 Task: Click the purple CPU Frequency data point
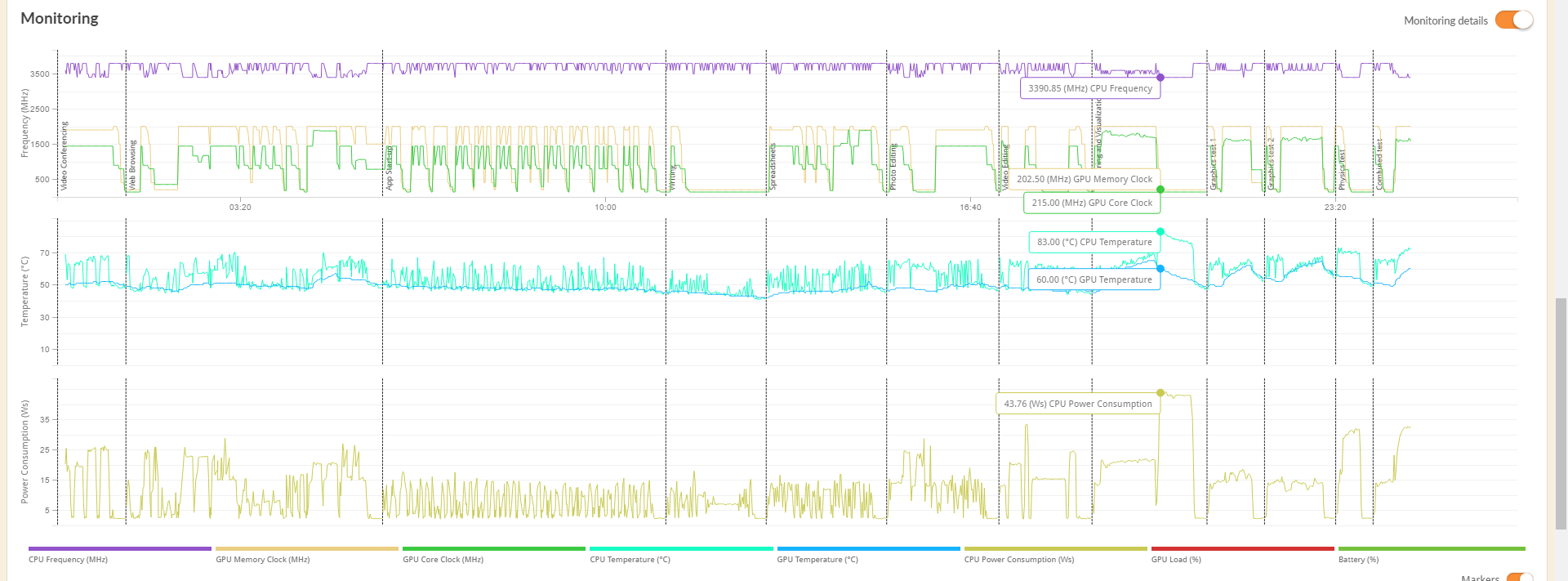(x=1160, y=78)
